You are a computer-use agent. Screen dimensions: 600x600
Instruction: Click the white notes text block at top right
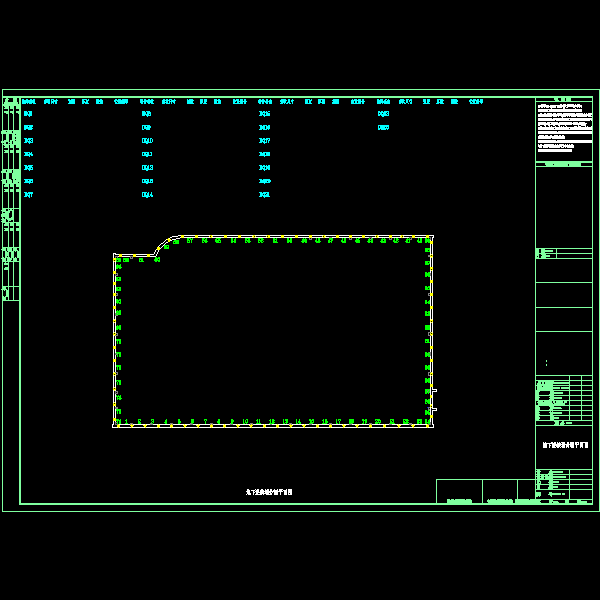tap(564, 127)
